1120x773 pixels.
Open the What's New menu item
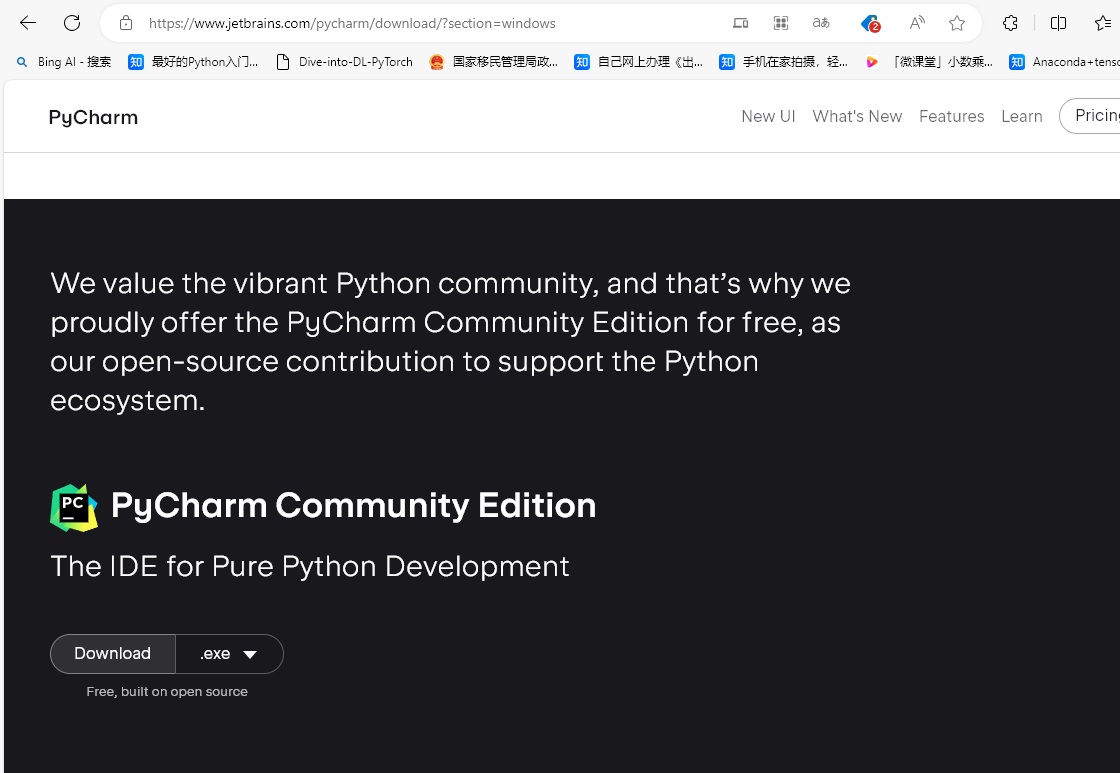(857, 116)
